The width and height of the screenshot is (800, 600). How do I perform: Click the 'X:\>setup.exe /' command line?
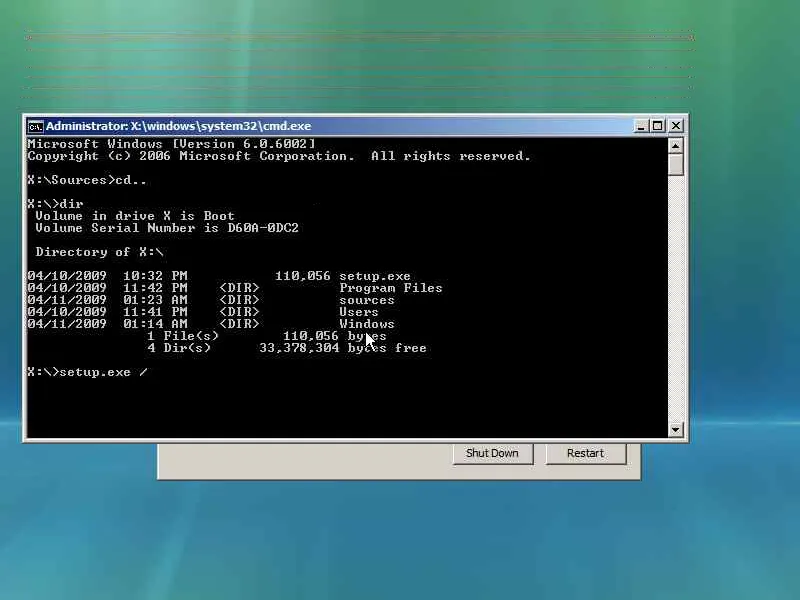click(x=88, y=372)
